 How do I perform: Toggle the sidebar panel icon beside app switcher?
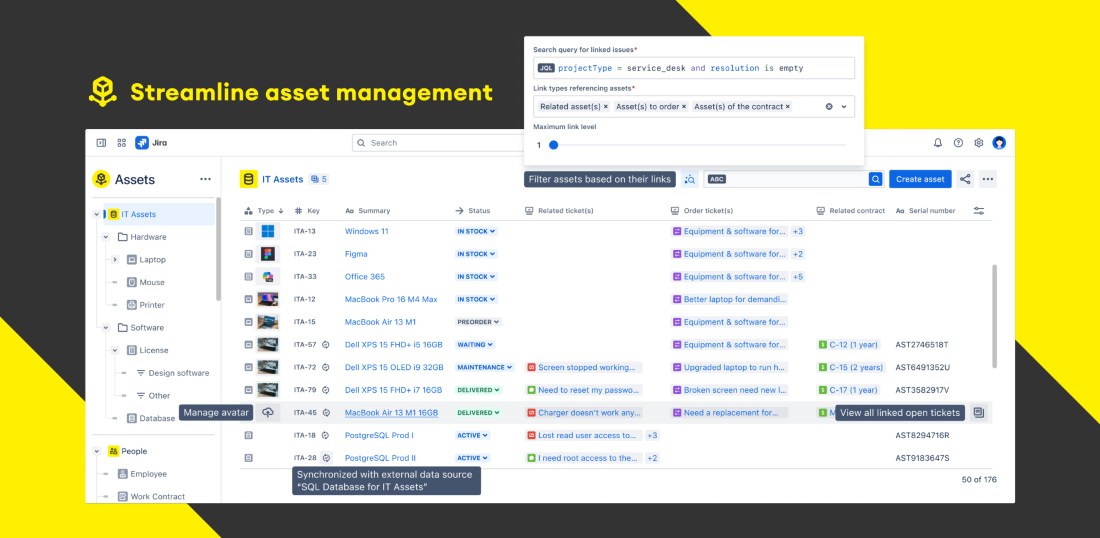[101, 143]
